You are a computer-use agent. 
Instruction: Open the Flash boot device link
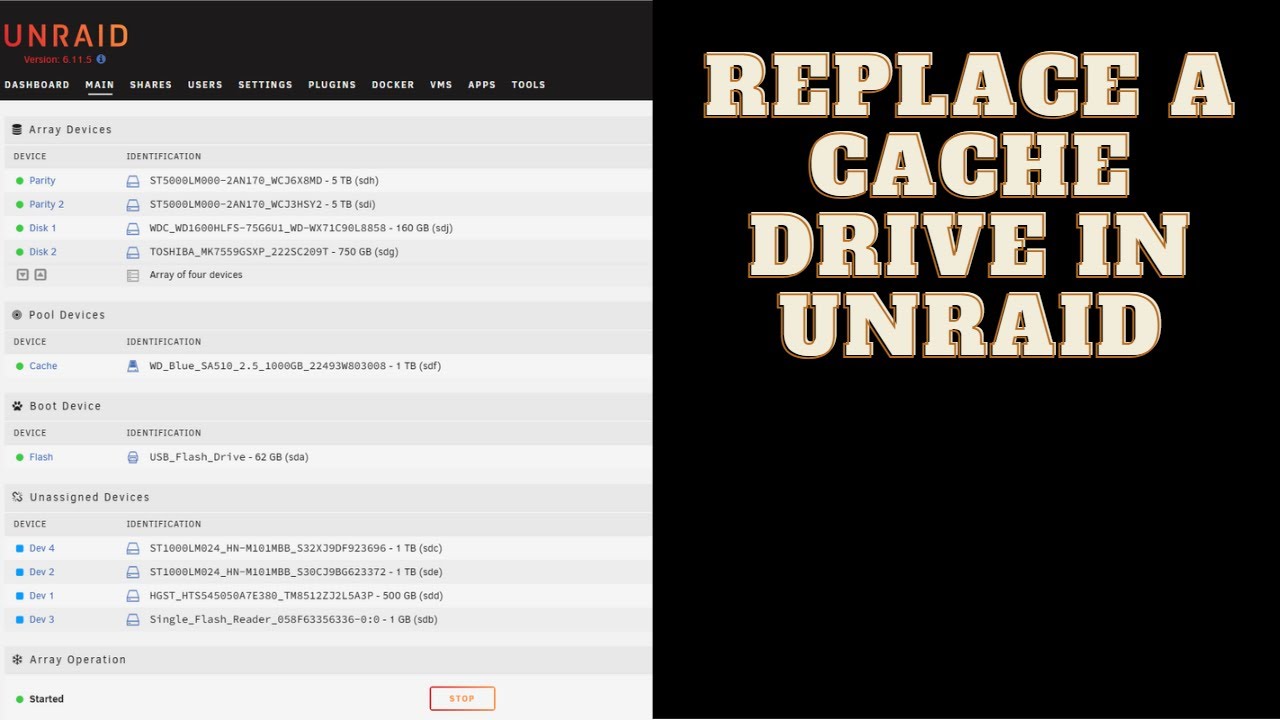41,457
